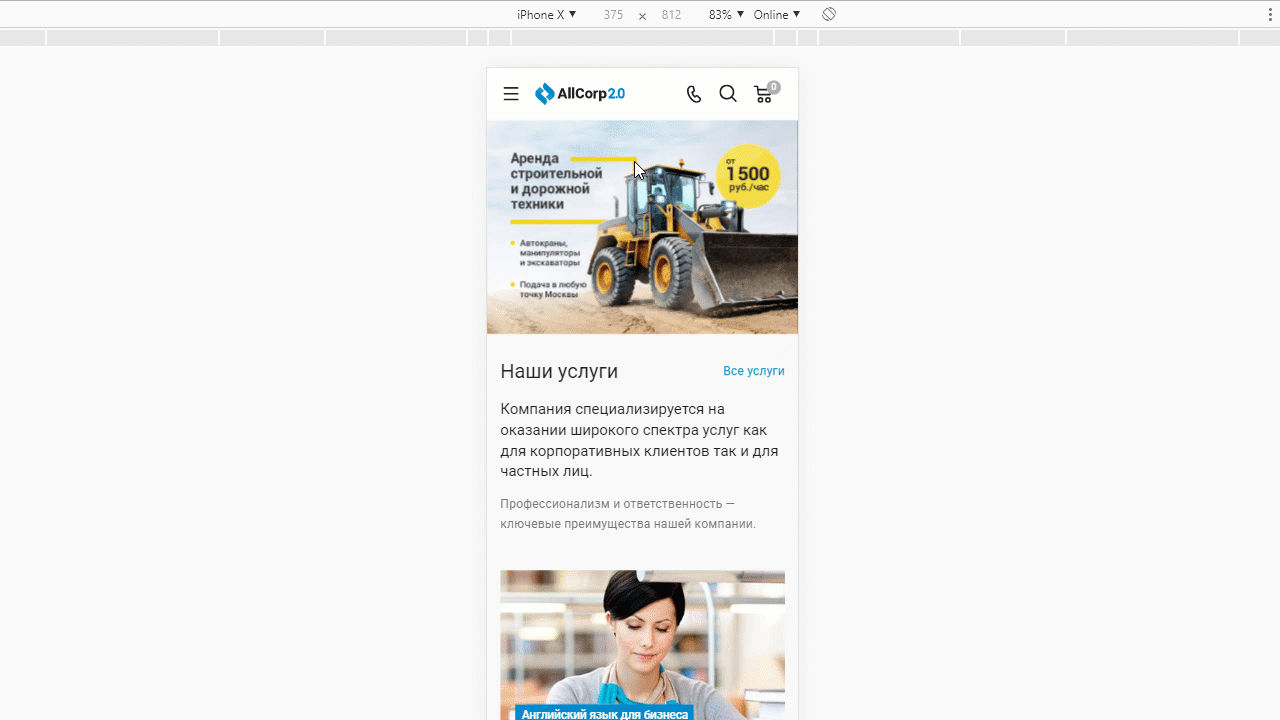Open DevTools more options menu
The image size is (1280, 720).
[x=1270, y=14]
